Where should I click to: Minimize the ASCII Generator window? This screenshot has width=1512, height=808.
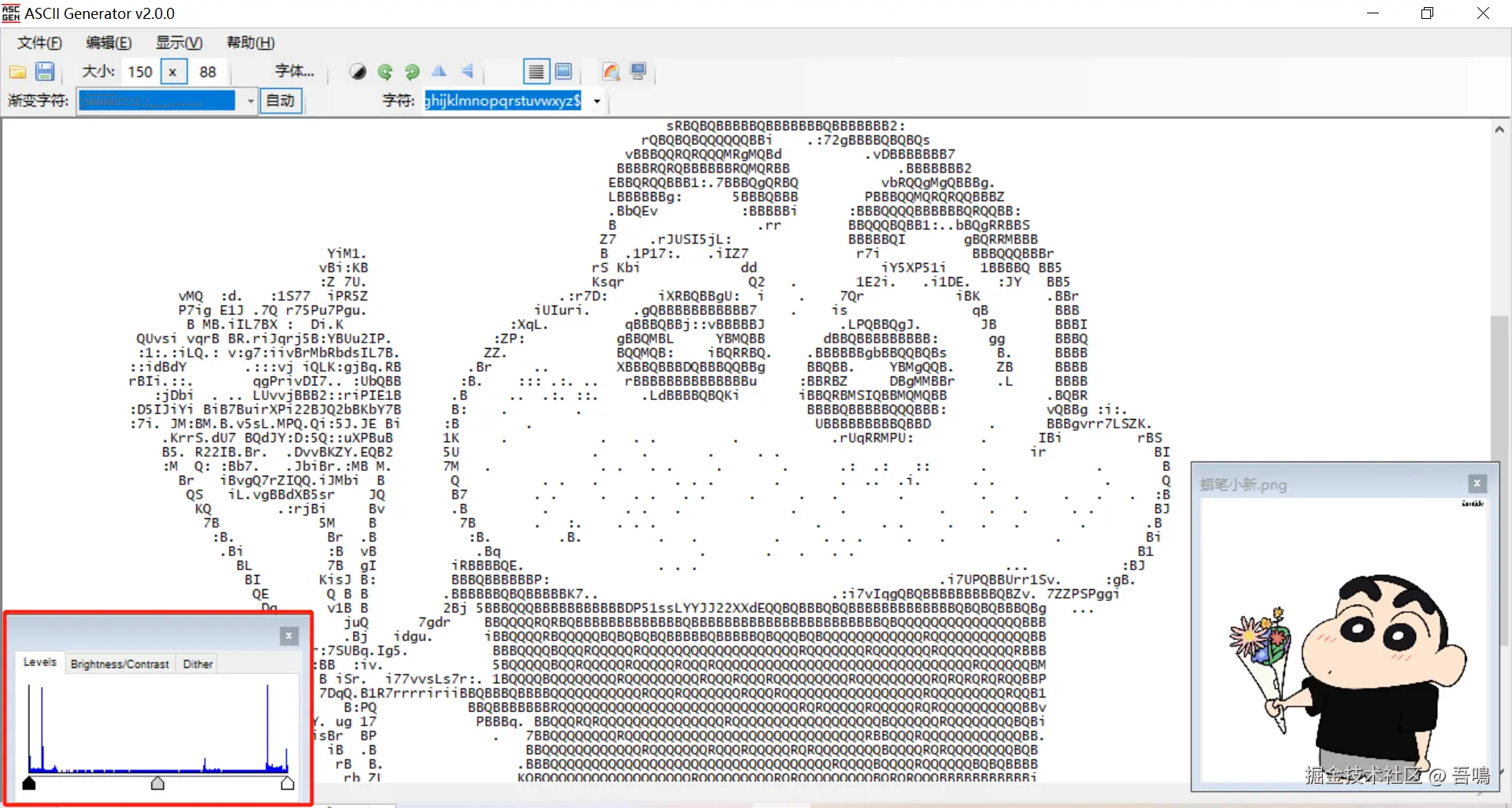[1373, 13]
